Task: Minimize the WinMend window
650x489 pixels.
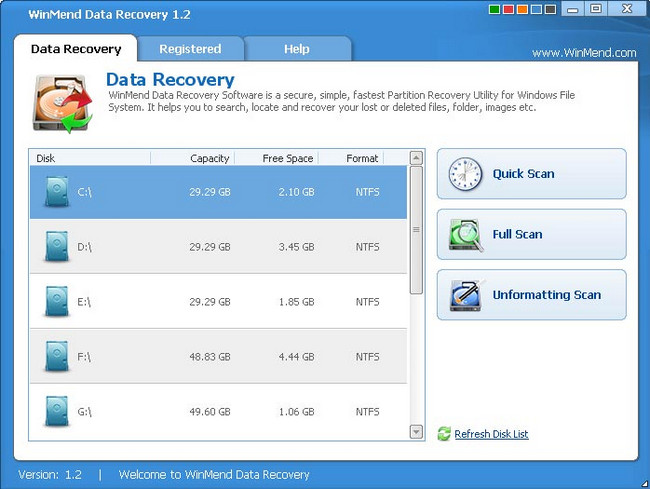Action: point(572,9)
